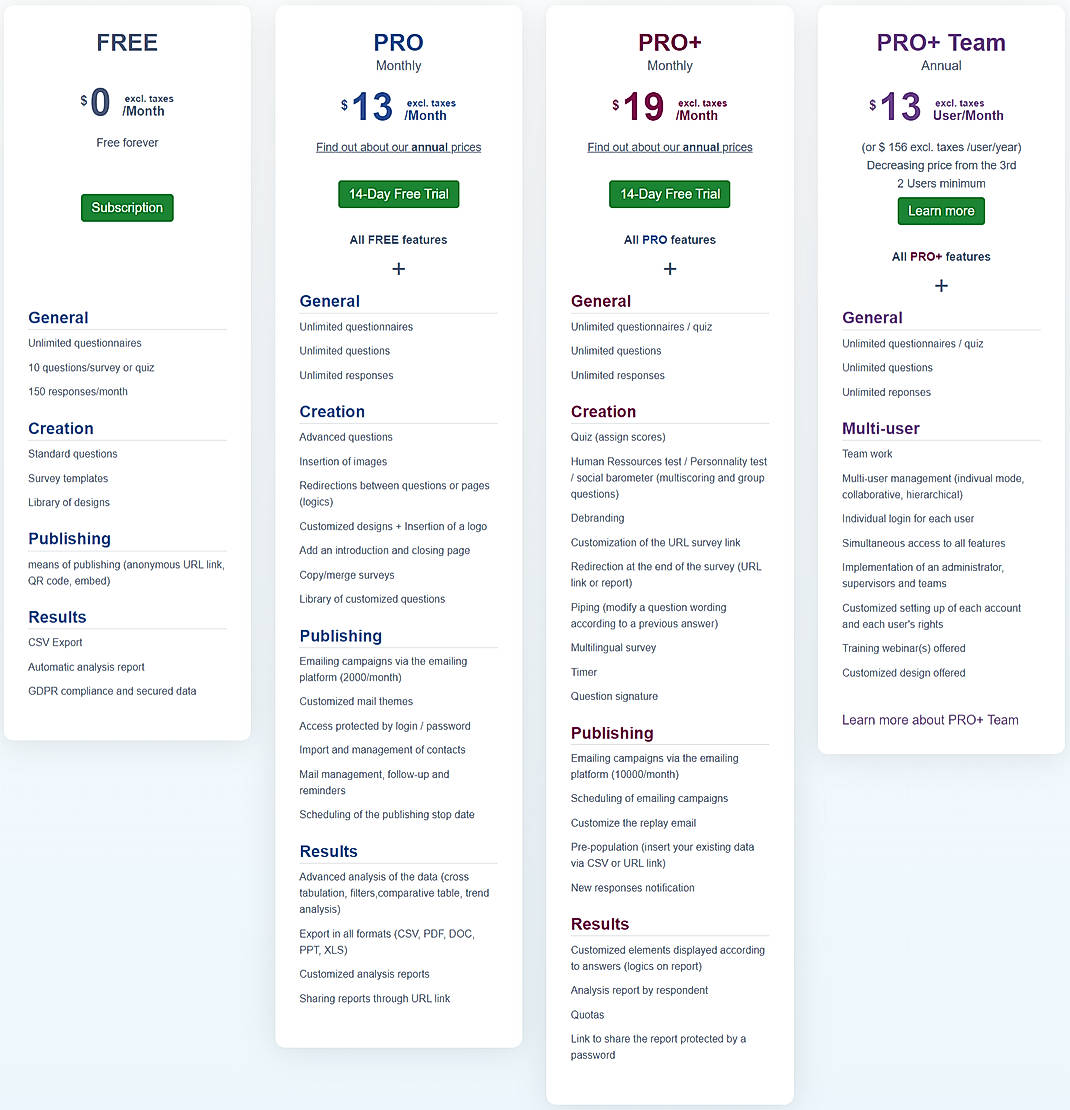Click Learn more on the PRO+ Team plan
The image size is (1070, 1110).
(x=940, y=211)
